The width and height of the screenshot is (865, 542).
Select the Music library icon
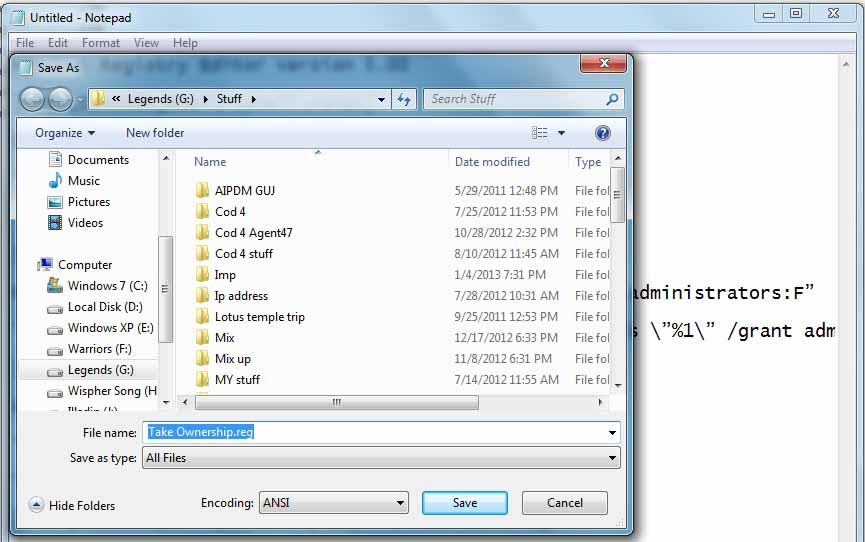tap(55, 180)
